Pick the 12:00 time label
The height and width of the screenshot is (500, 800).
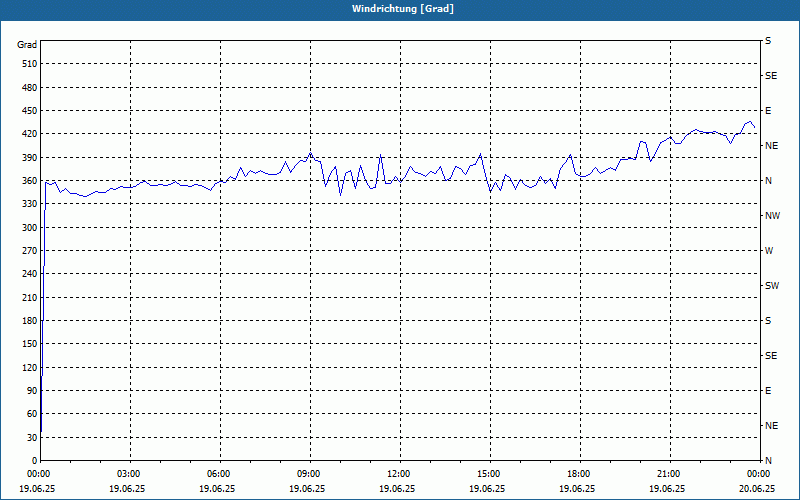397,474
